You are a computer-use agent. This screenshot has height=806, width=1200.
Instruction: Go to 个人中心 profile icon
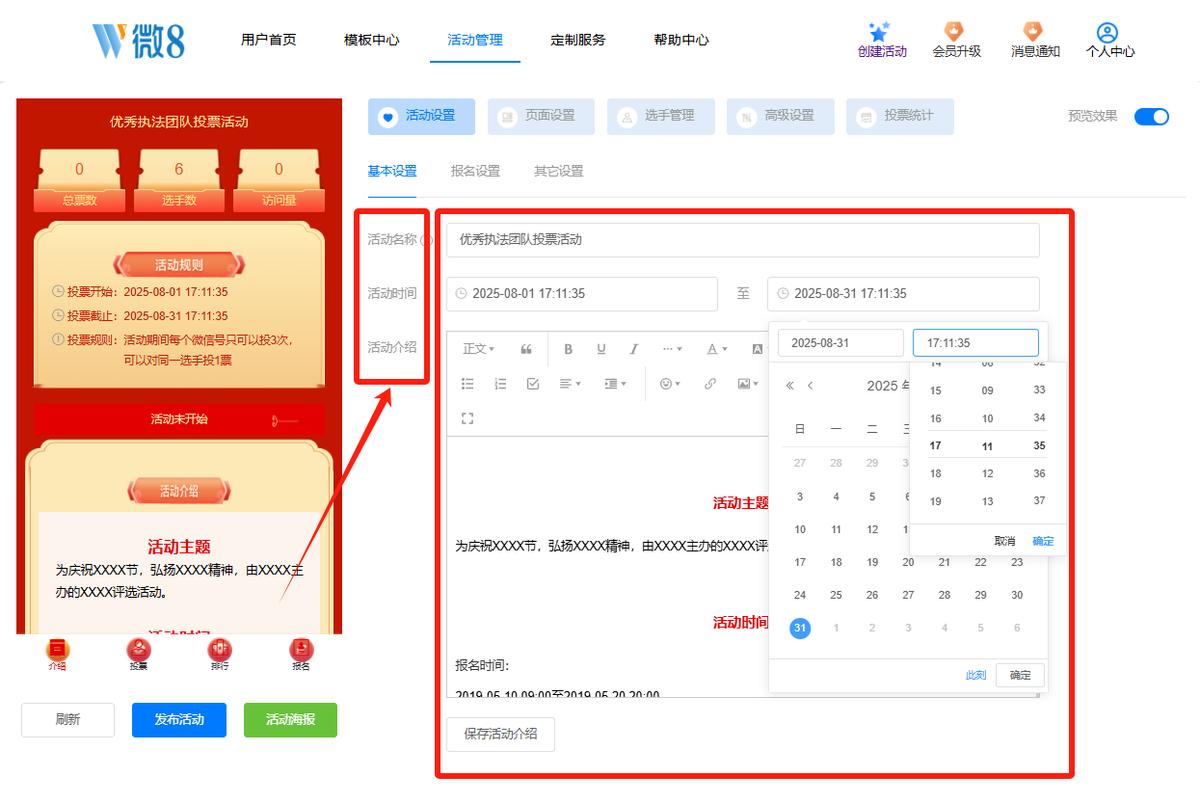[1107, 33]
